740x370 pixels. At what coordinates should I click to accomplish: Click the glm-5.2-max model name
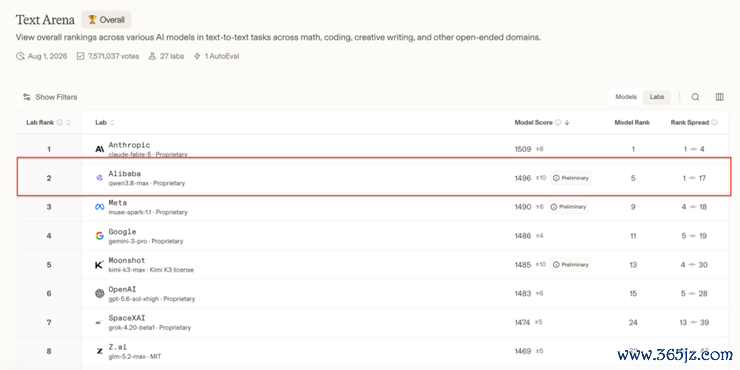(x=127, y=357)
